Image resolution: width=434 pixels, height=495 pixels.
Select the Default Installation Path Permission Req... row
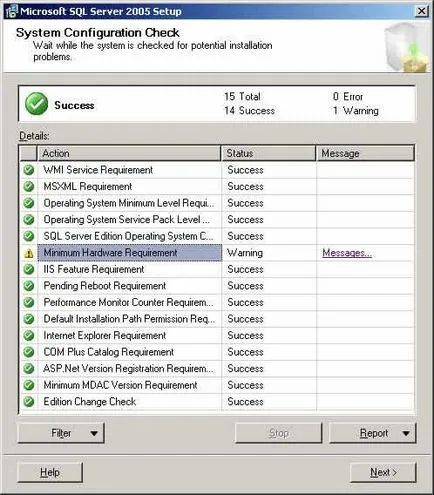217,319
